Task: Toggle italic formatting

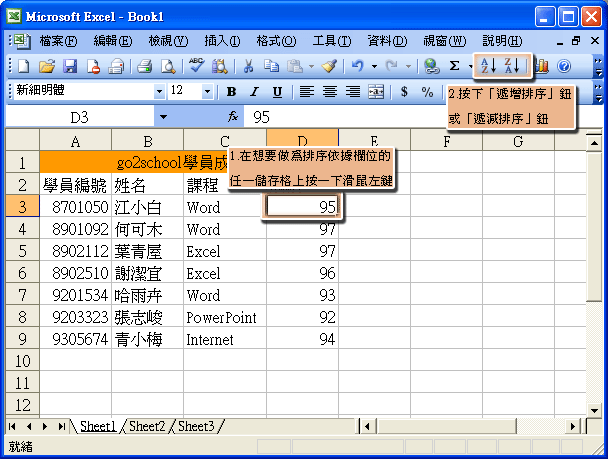Action: pyautogui.click(x=254, y=92)
